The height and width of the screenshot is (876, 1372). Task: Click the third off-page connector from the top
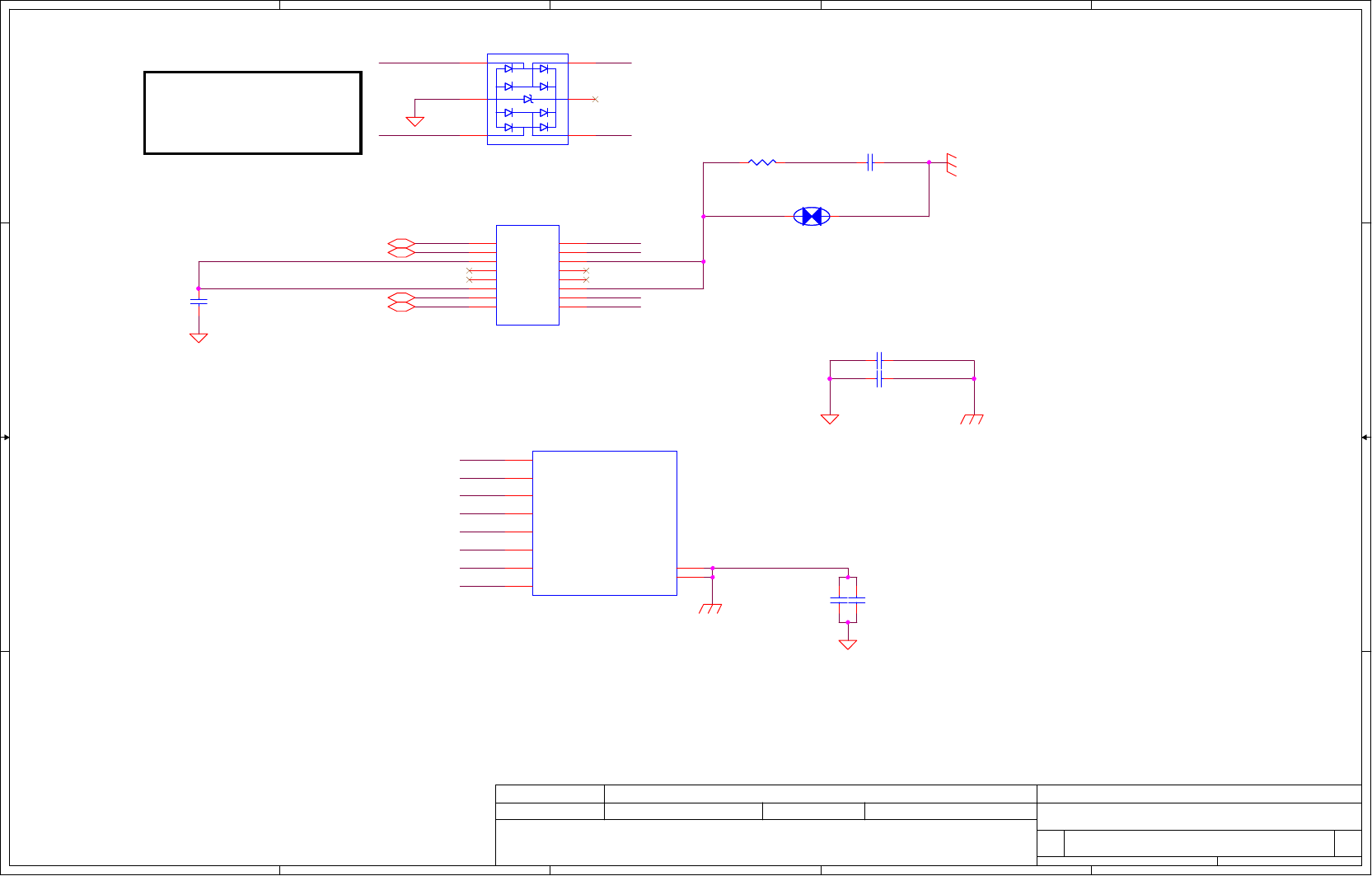401,297
